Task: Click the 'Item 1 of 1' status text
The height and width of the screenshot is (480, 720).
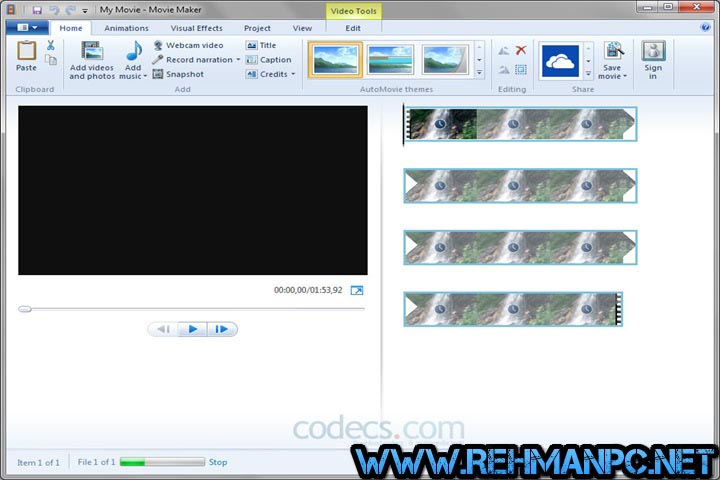Action: [38, 463]
